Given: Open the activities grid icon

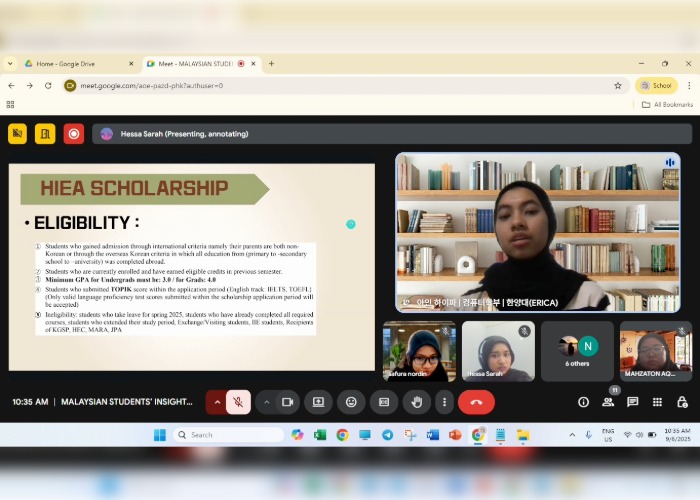Looking at the screenshot, I should [657, 402].
